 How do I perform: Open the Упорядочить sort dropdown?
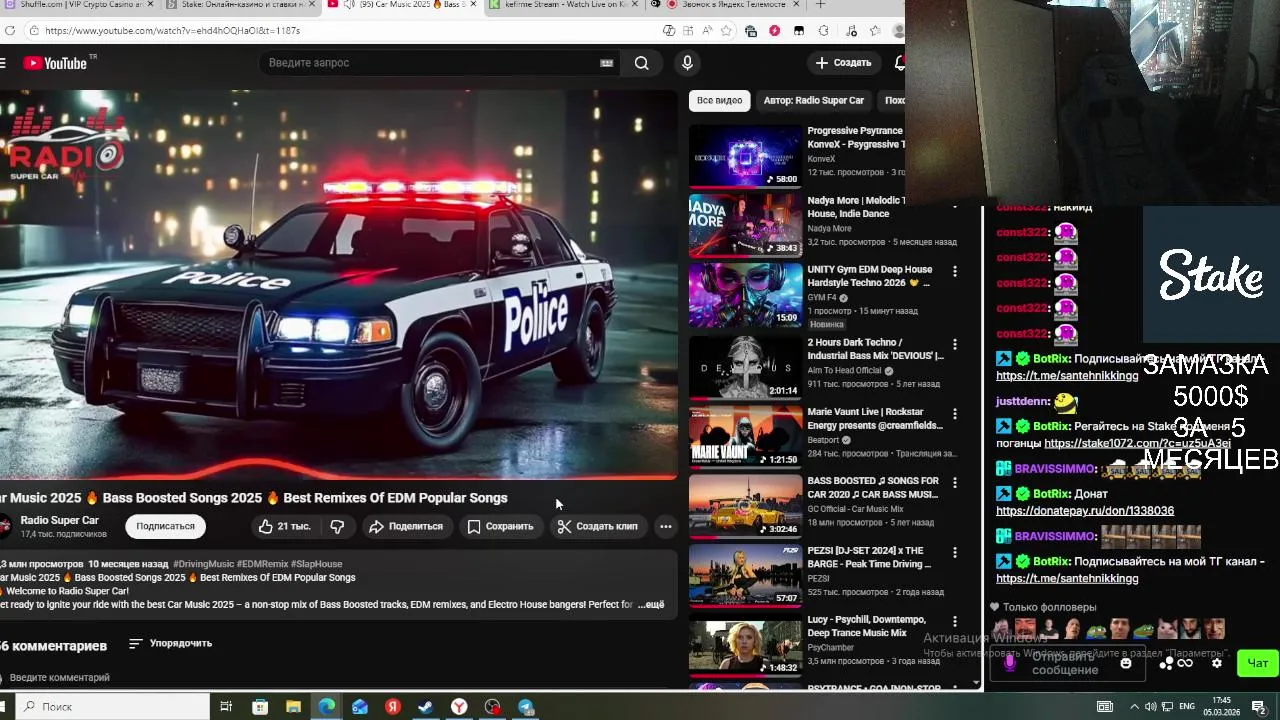click(x=171, y=644)
